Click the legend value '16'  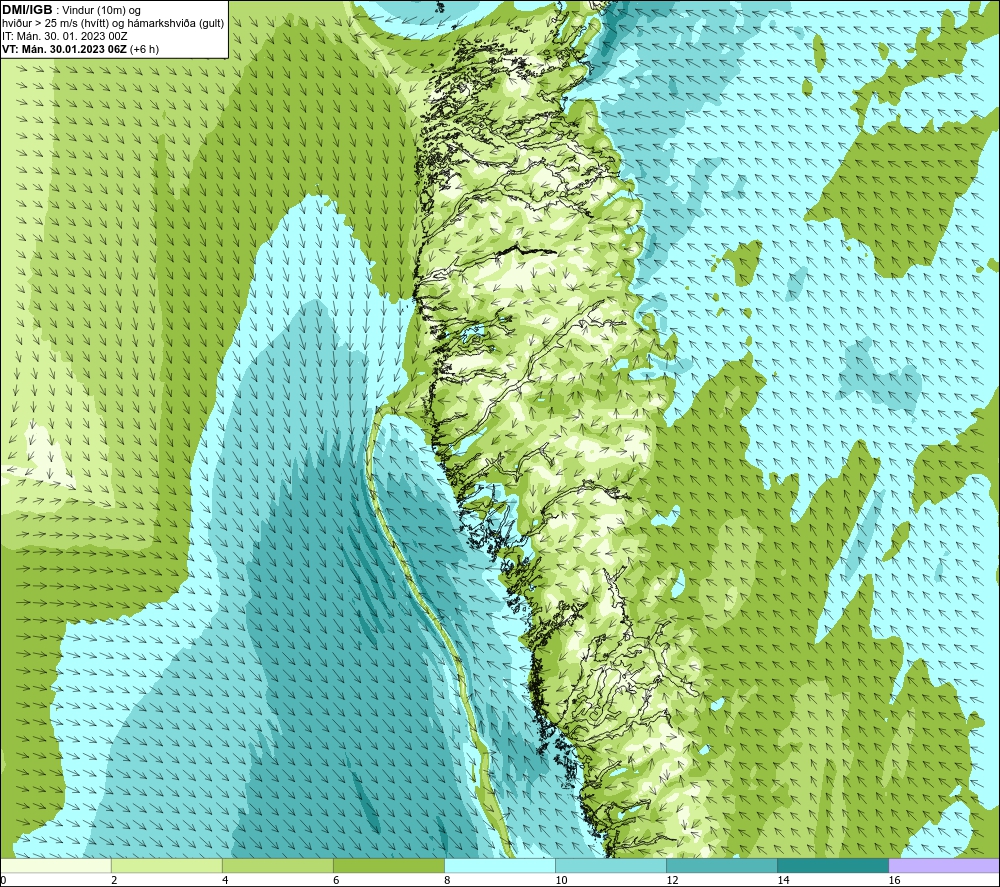point(894,880)
